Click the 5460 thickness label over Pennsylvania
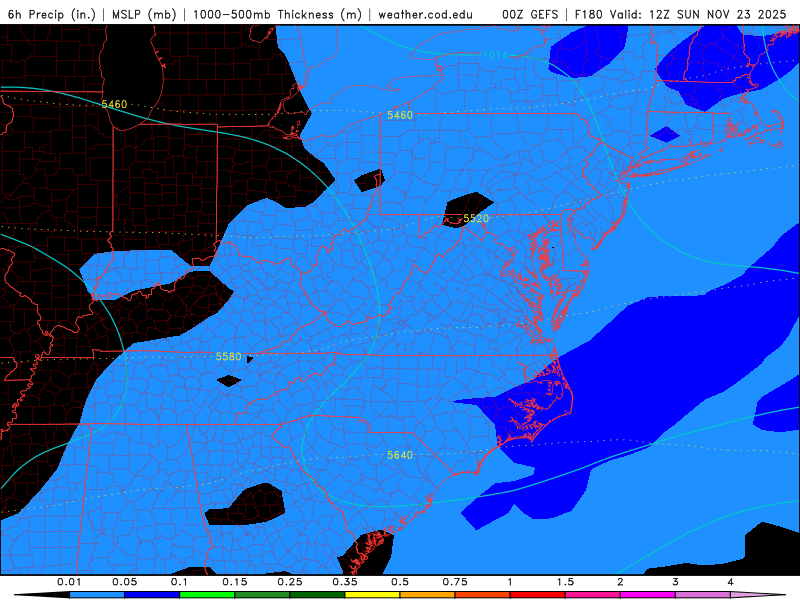This screenshot has width=800, height=600. pyautogui.click(x=399, y=115)
